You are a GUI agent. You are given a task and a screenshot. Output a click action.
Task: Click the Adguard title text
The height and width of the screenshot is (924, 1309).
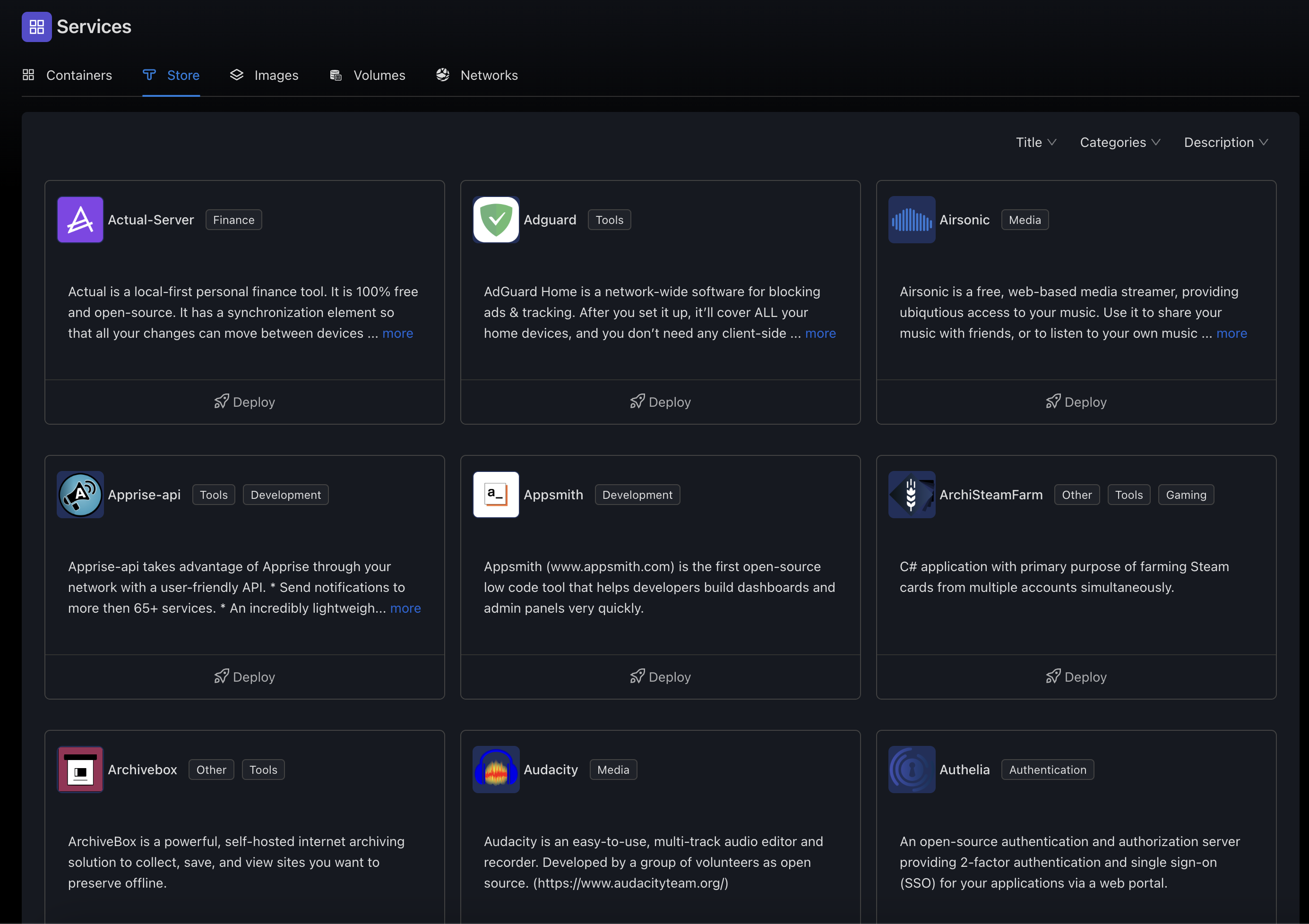click(550, 220)
